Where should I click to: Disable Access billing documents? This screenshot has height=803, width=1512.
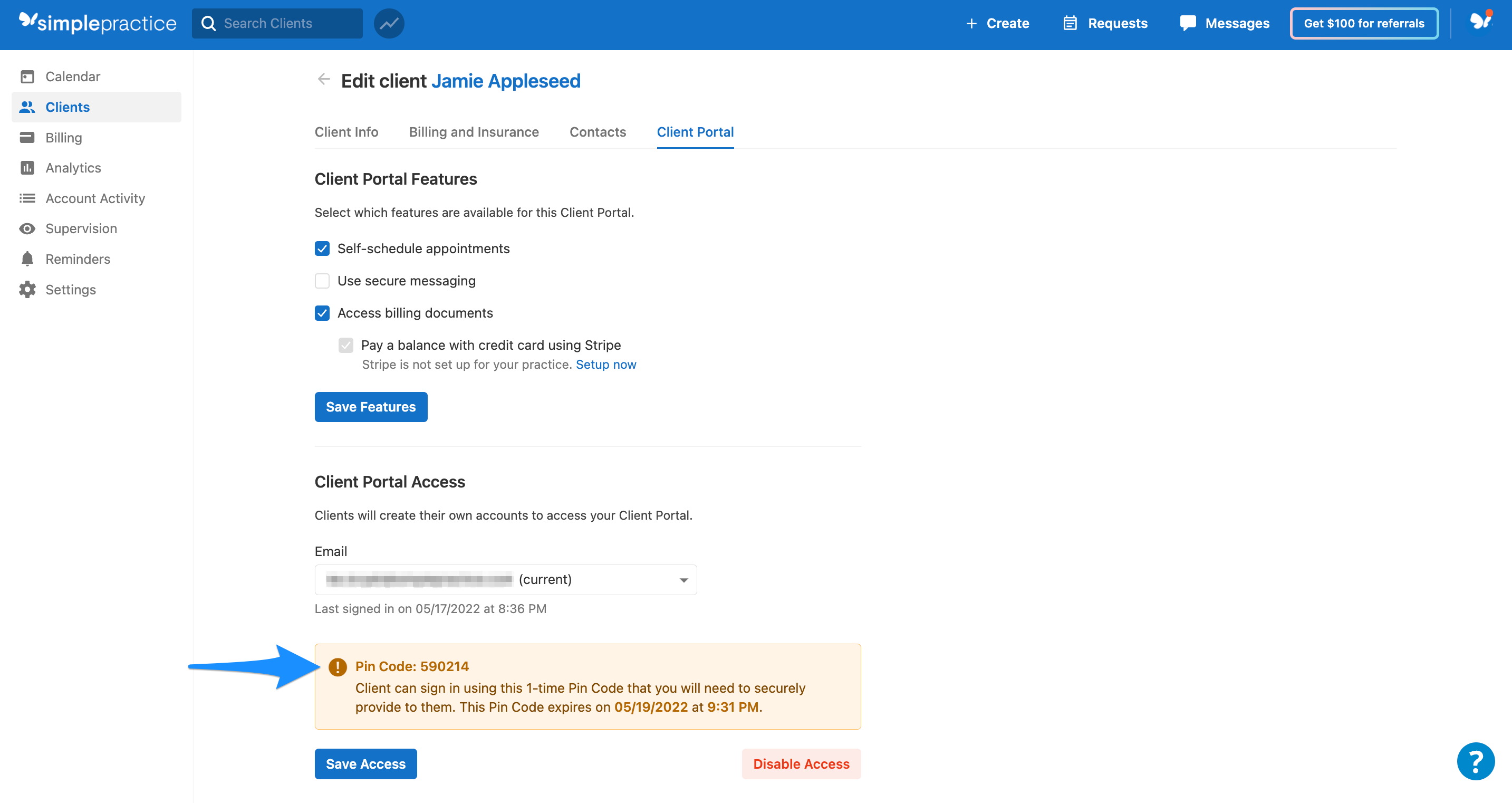[322, 313]
